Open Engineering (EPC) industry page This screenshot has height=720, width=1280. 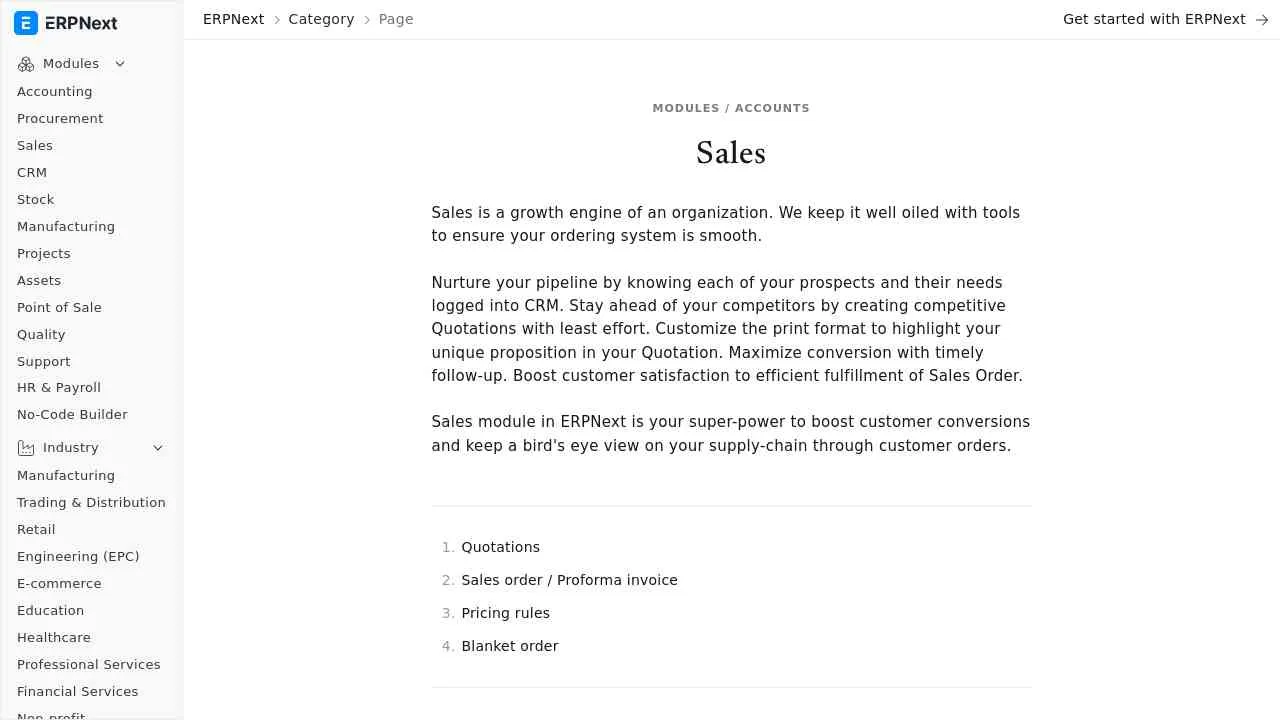pos(78,557)
